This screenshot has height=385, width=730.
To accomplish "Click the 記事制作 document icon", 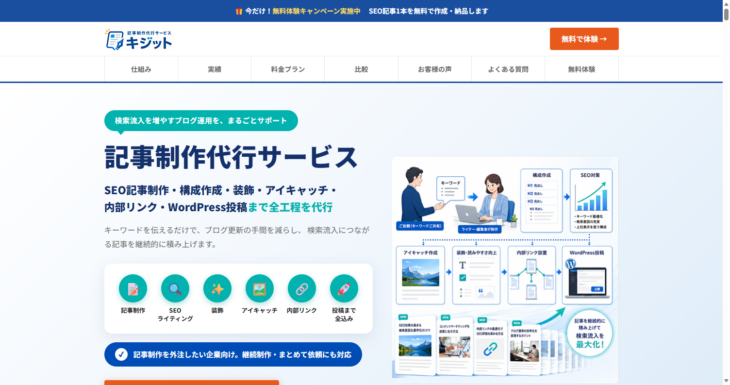I will (133, 289).
